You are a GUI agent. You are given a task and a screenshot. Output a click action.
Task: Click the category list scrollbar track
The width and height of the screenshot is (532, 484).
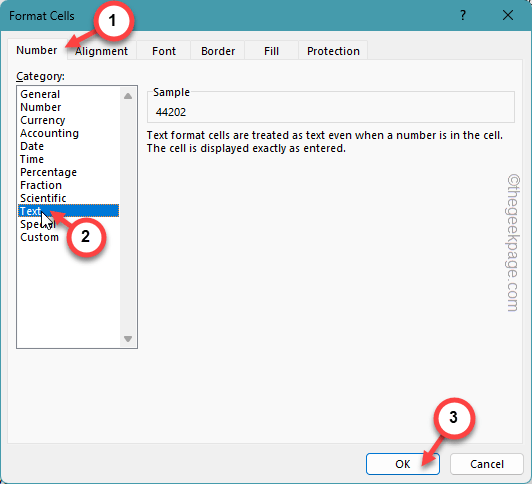point(128,217)
